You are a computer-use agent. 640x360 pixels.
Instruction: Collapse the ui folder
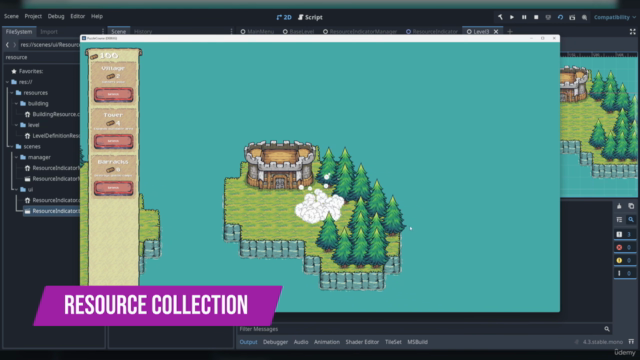pos(16,189)
